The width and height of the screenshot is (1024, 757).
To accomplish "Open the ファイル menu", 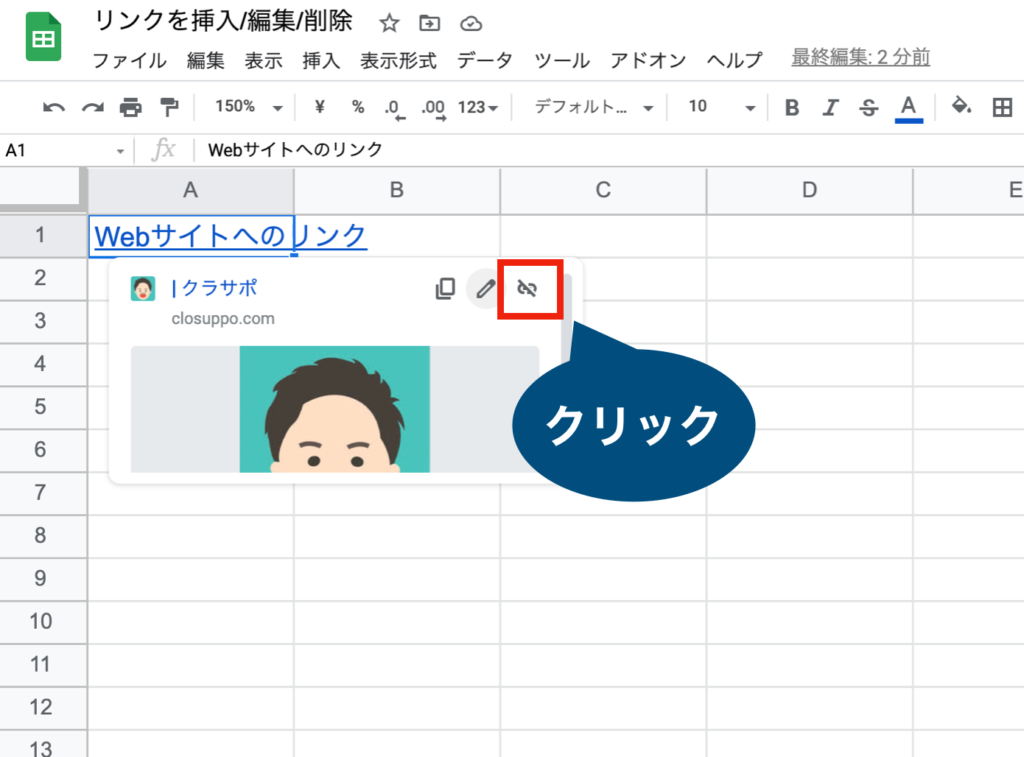I will click(x=129, y=60).
